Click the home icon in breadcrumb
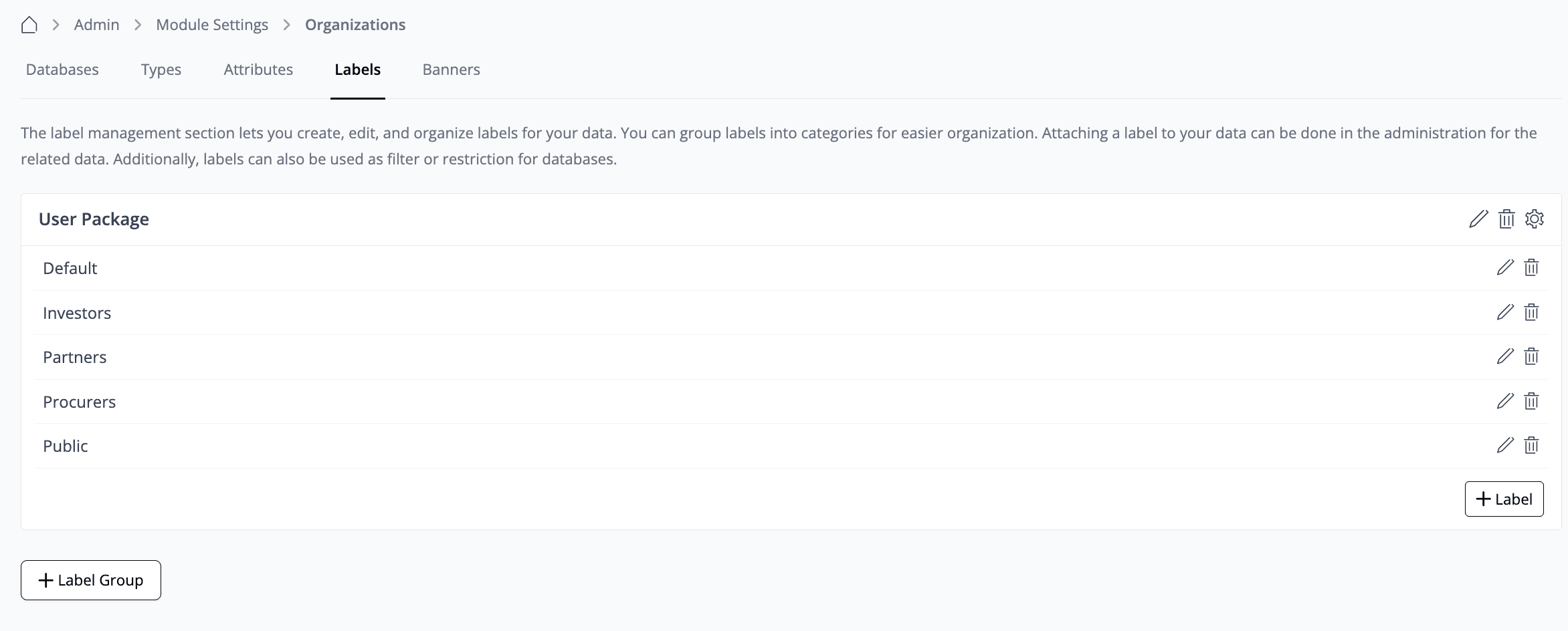The height and width of the screenshot is (631, 1568). tap(29, 25)
